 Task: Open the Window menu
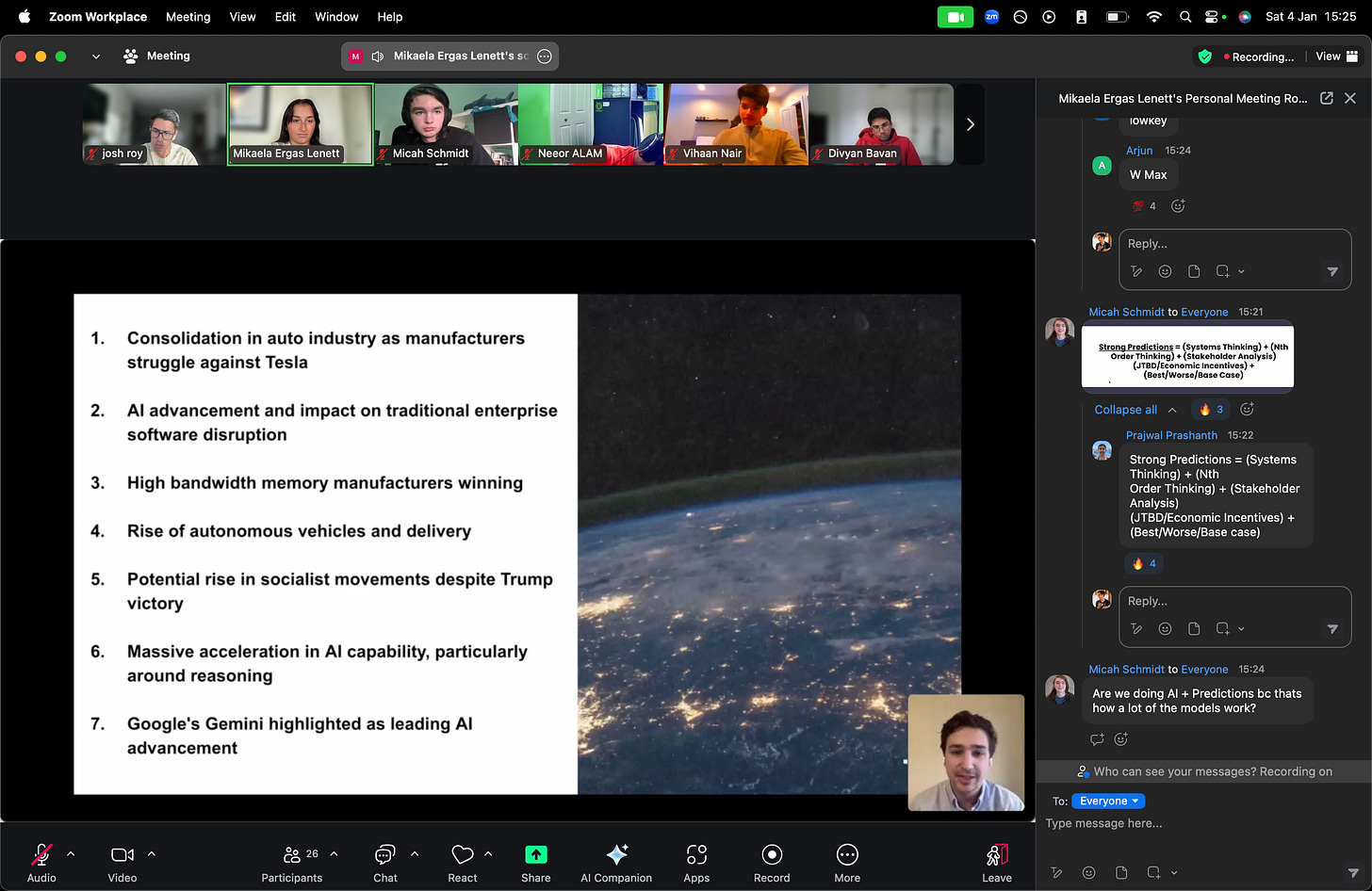coord(336,17)
